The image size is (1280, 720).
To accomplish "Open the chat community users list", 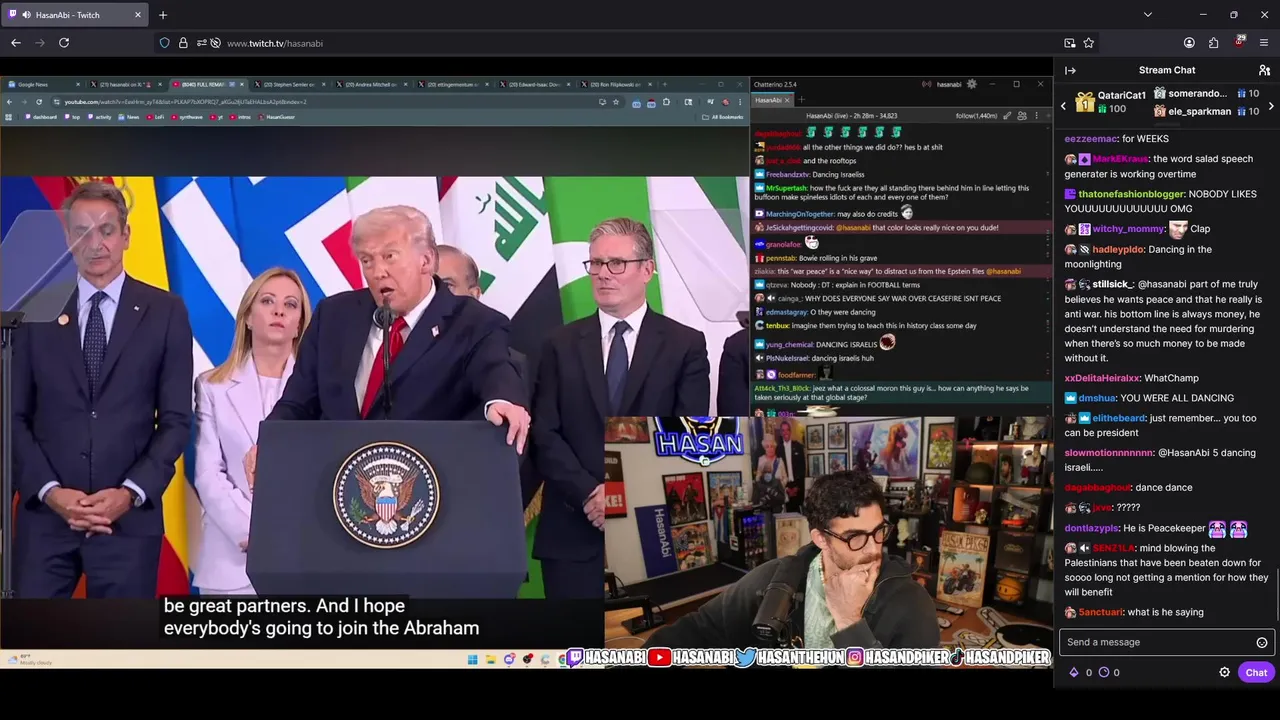I will pyautogui.click(x=1264, y=70).
